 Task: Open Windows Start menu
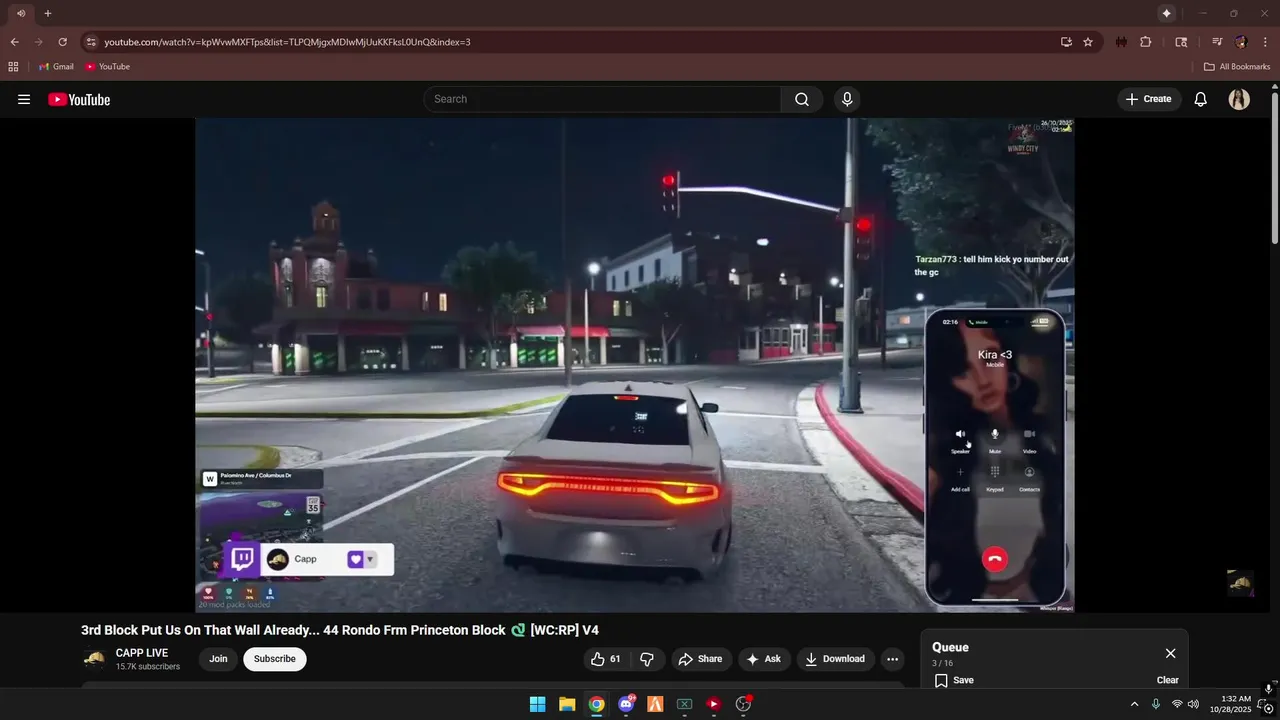click(x=537, y=704)
